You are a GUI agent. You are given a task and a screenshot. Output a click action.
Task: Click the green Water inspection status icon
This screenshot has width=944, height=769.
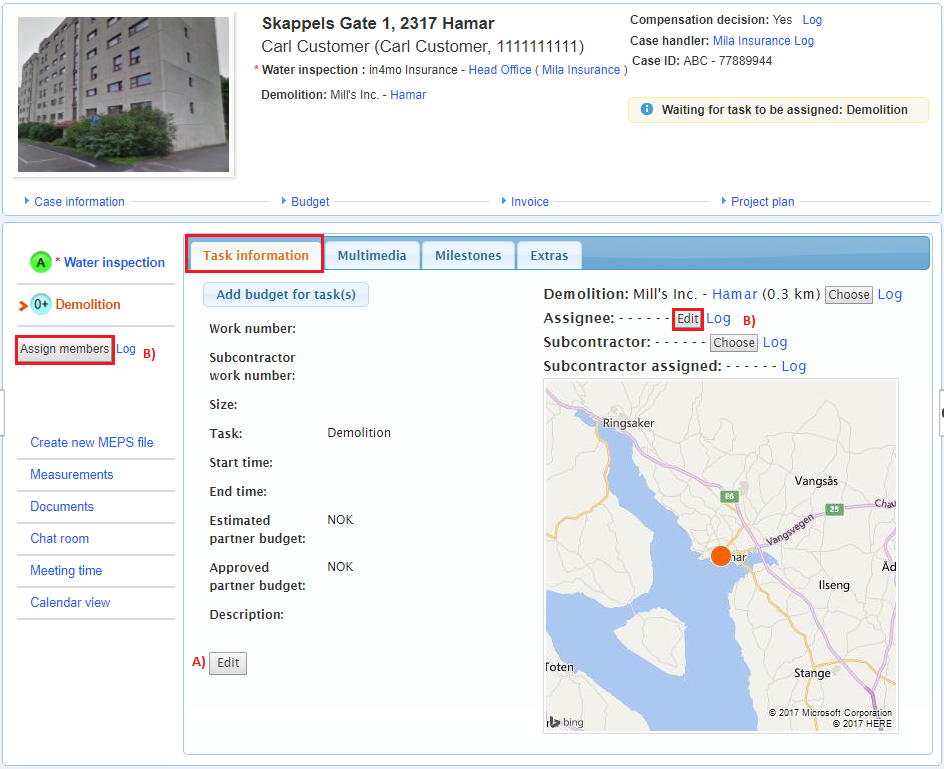(x=40, y=263)
